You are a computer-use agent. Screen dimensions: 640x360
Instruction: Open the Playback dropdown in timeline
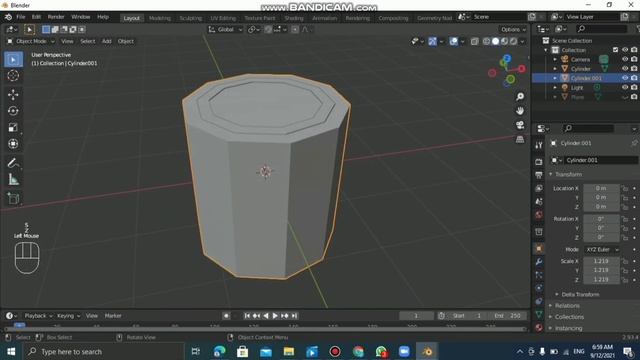[x=38, y=316]
